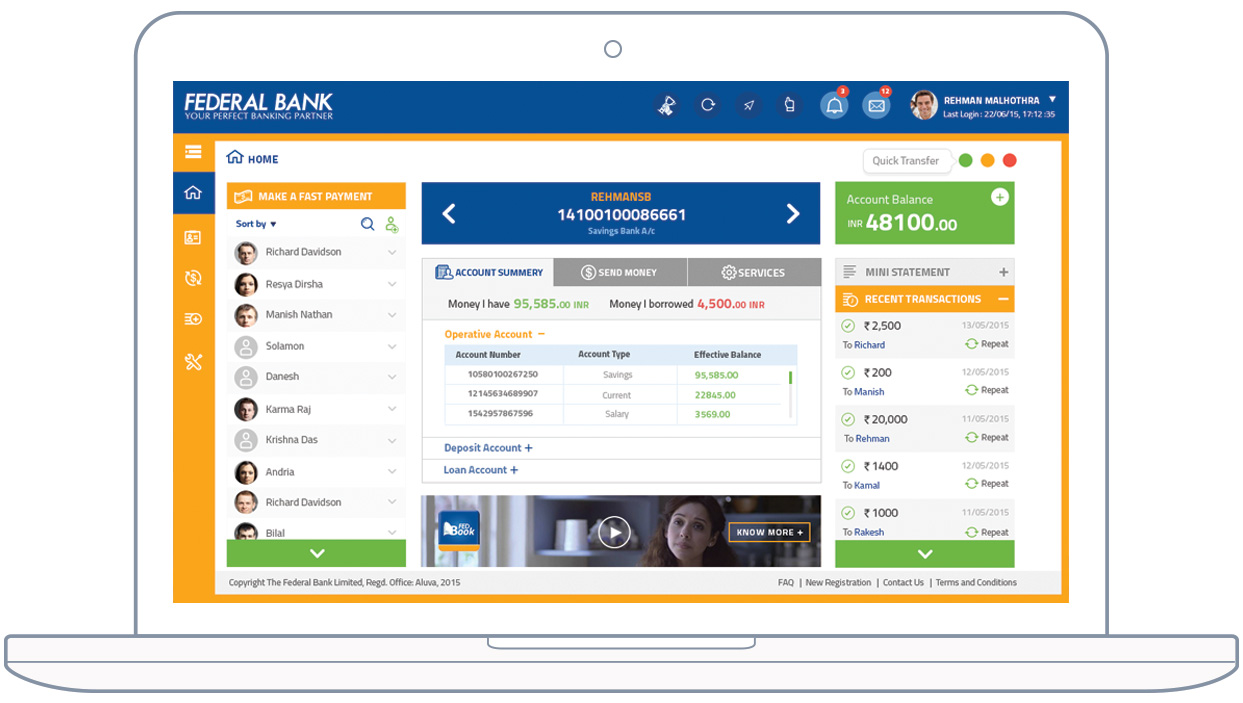The width and height of the screenshot is (1243, 703).
Task: Play the FedBook promo video
Action: point(614,532)
